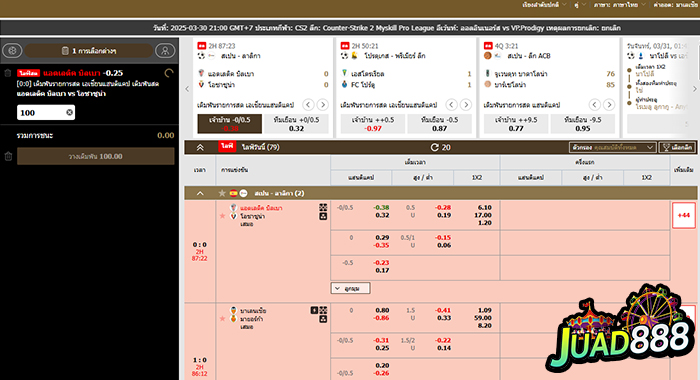Click the place bet 100.00 button
This screenshot has height=380, width=700.
96,156
